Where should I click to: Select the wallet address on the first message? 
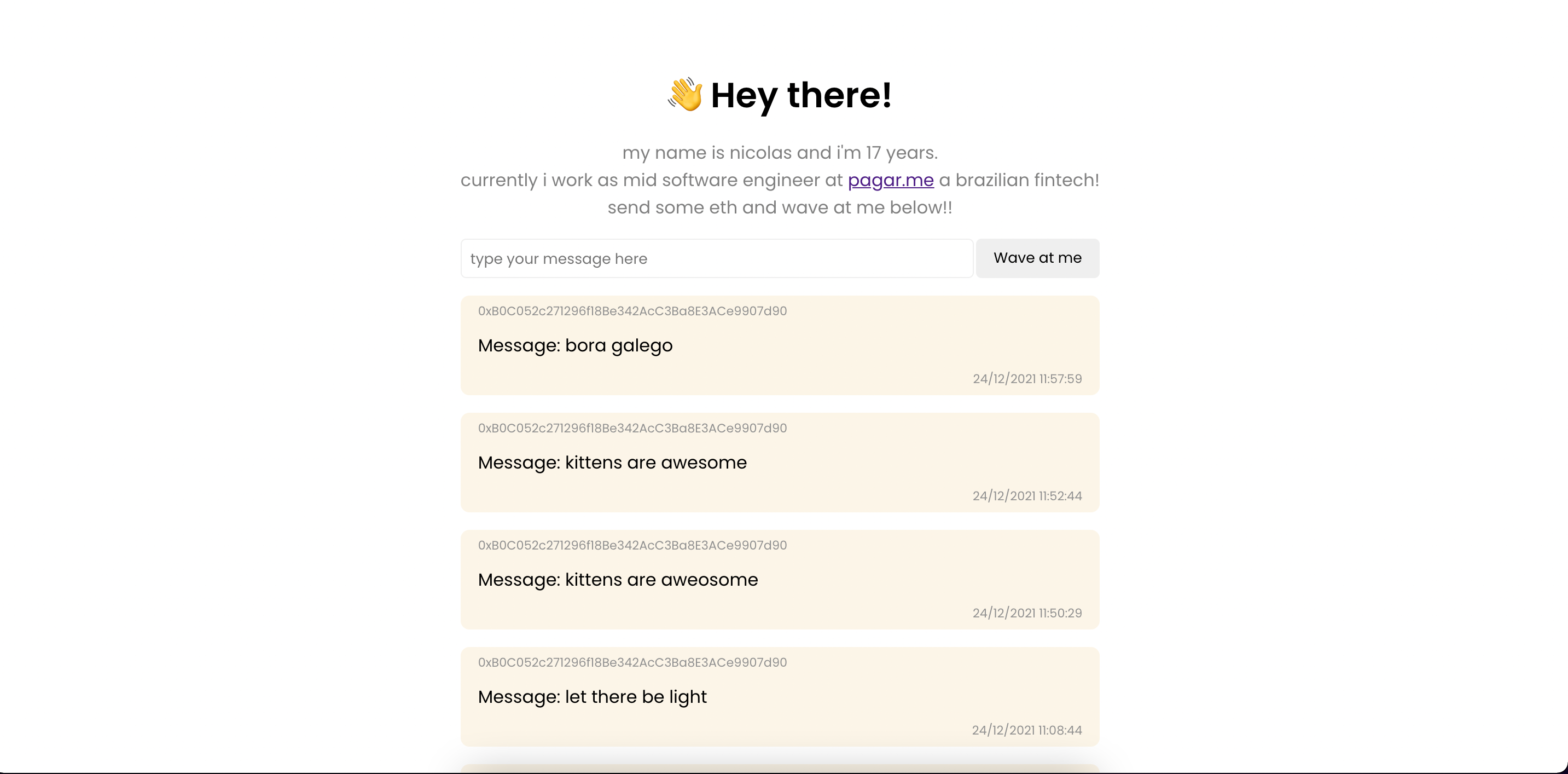click(x=632, y=310)
